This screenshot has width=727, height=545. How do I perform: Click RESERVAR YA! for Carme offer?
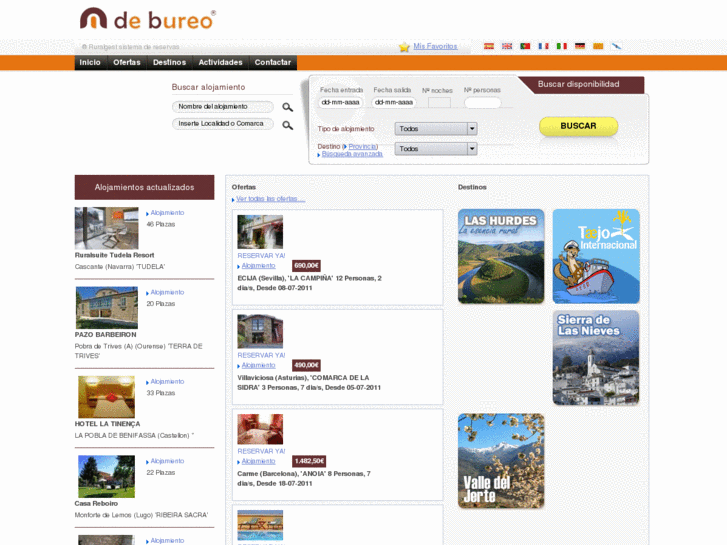(x=261, y=451)
